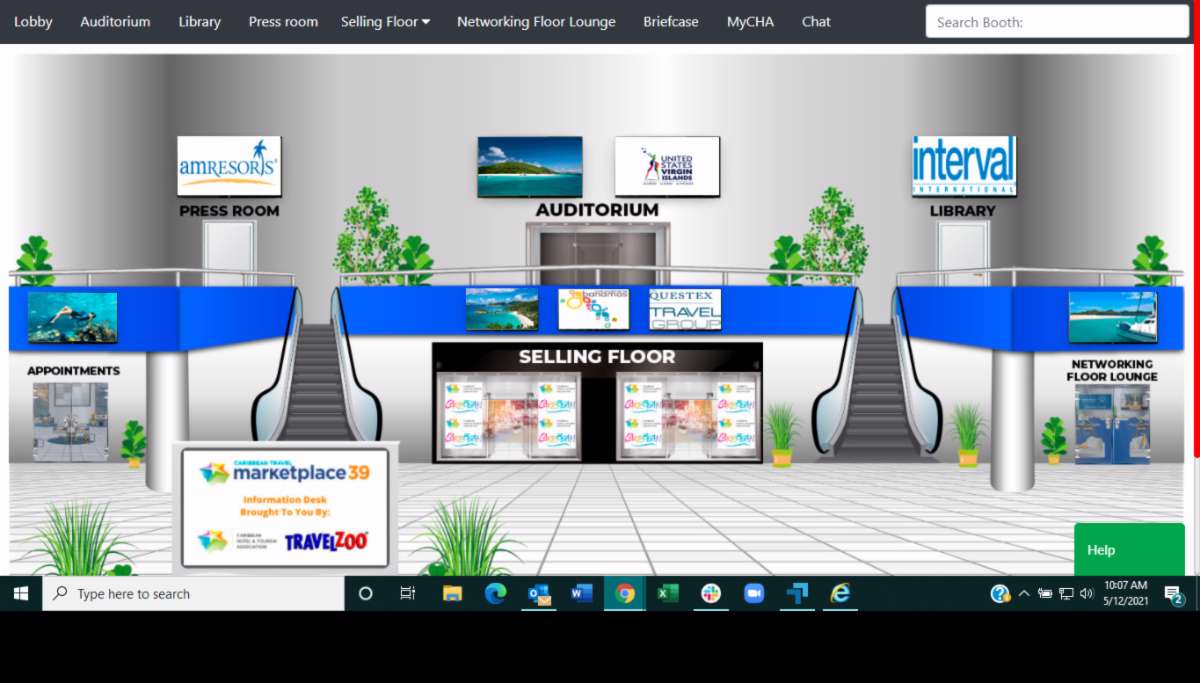Enter the Selling Floor storefront

[x=597, y=403]
